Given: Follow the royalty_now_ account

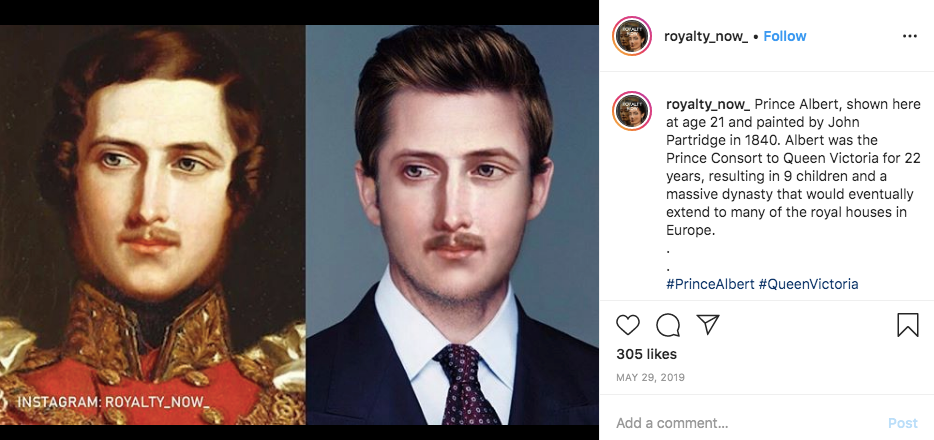Looking at the screenshot, I should (785, 36).
